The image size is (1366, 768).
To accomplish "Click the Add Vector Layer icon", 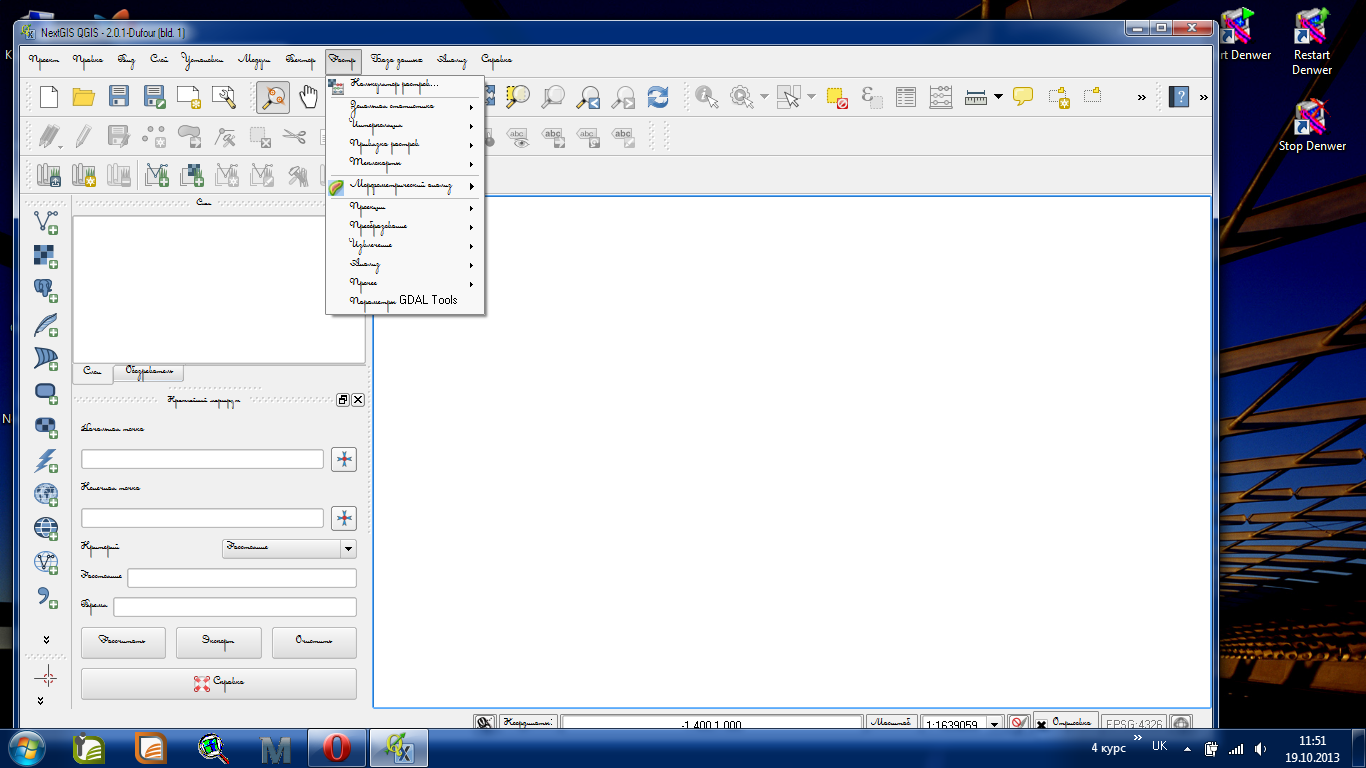I will pyautogui.click(x=46, y=221).
